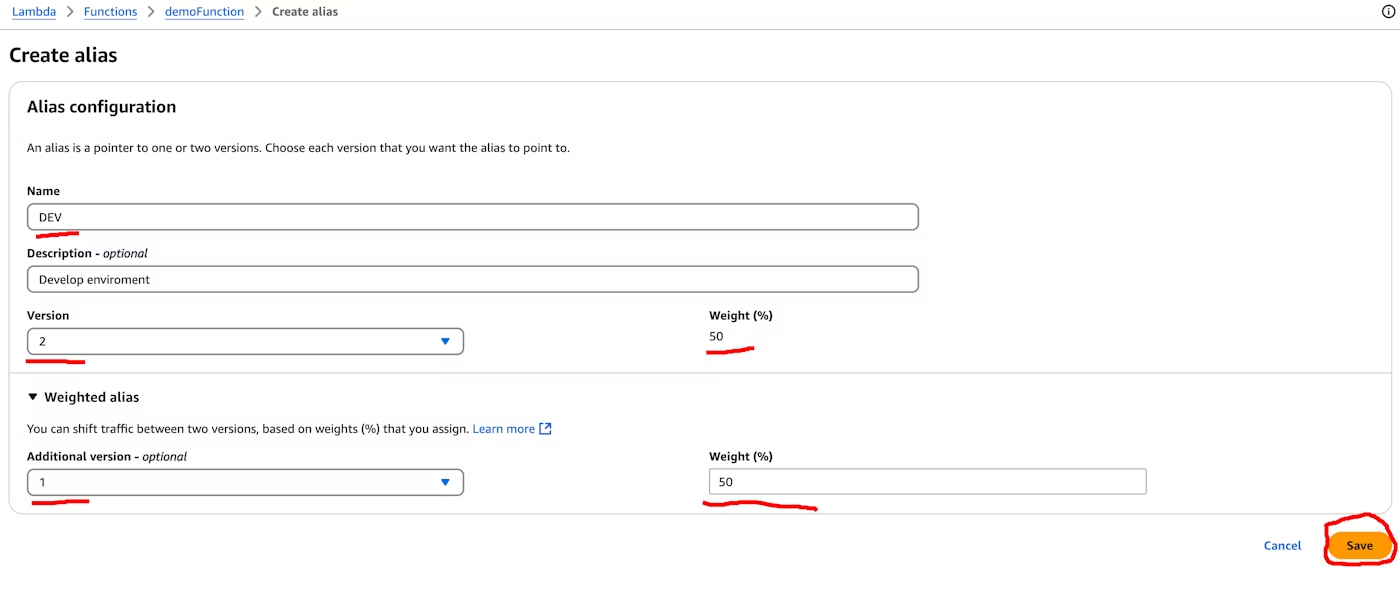Viewport: 1400px width, 593px height.
Task: Open the Version dropdown
Action: click(x=245, y=341)
